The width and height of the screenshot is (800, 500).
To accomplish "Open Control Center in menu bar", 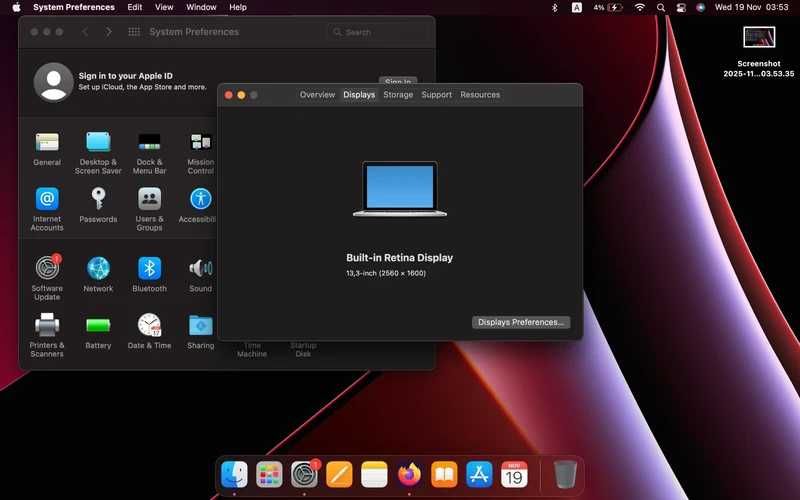I will 681,7.
